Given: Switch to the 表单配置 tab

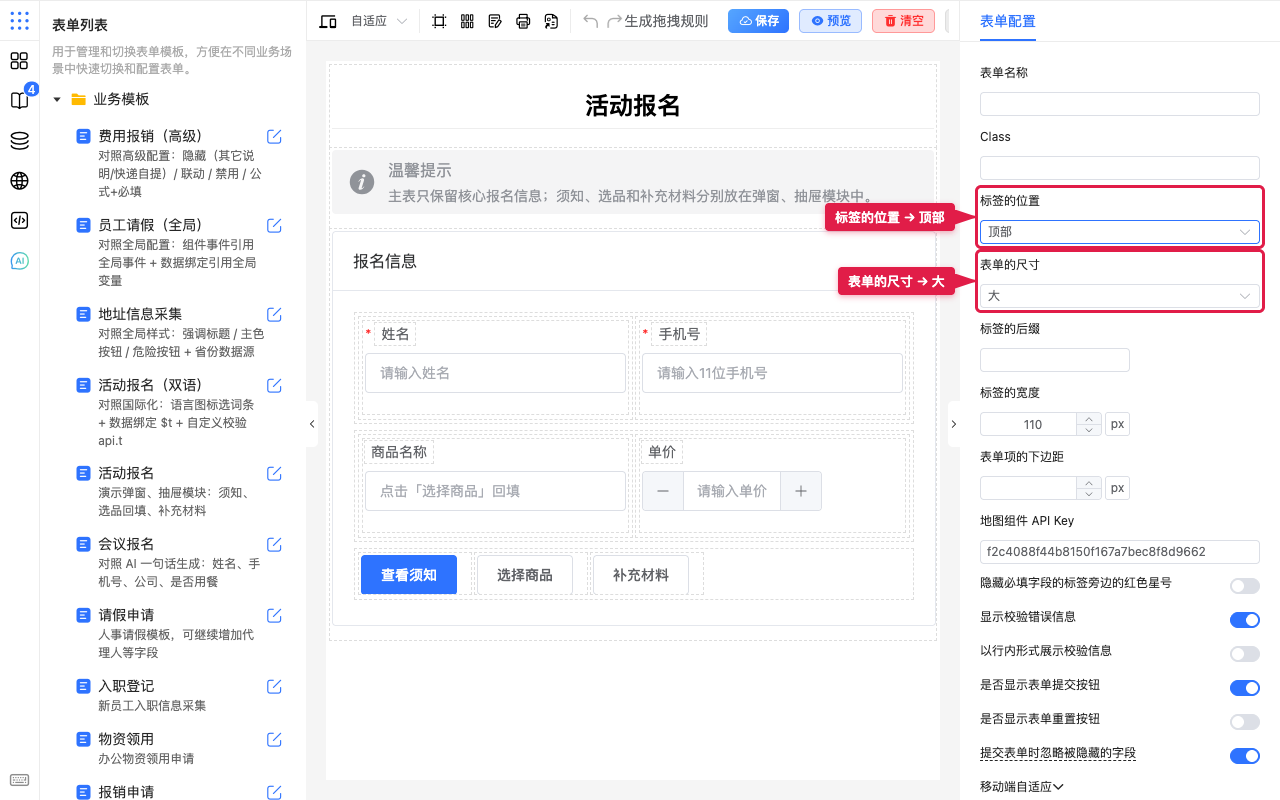Looking at the screenshot, I should (1008, 21).
